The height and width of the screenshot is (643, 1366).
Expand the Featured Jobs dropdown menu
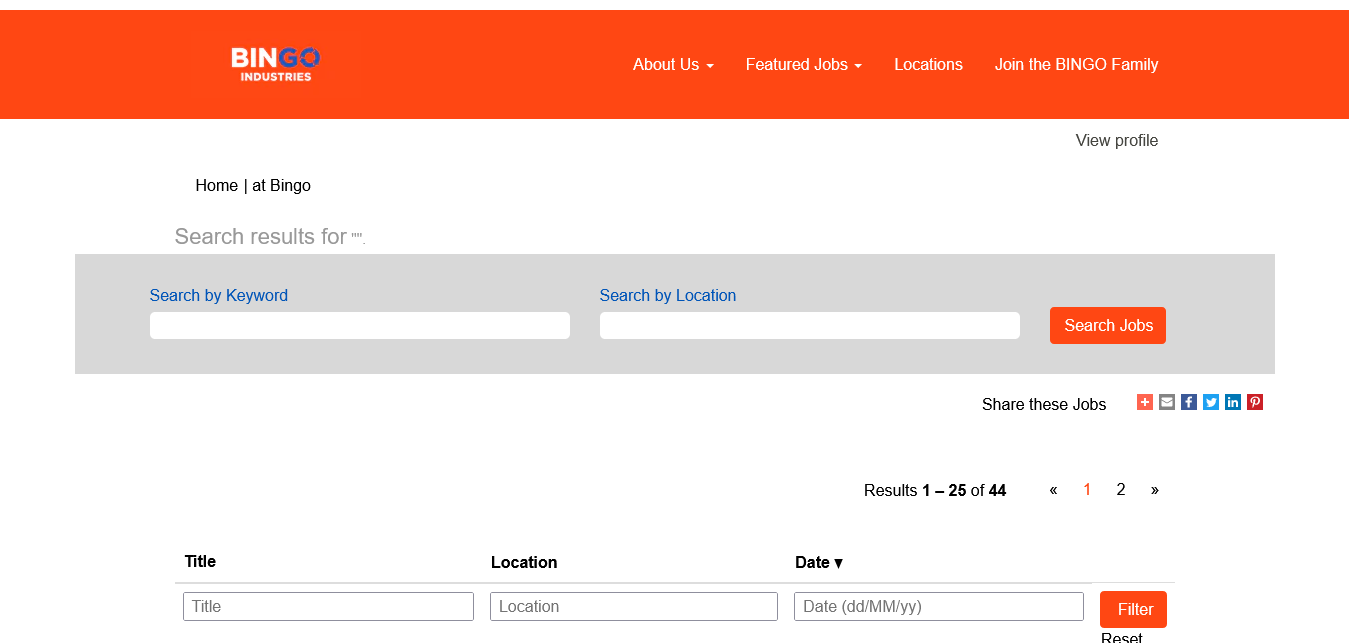[803, 64]
